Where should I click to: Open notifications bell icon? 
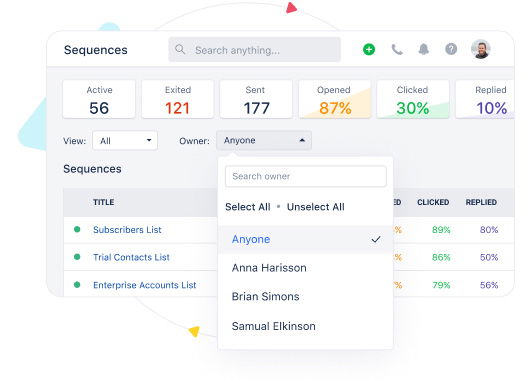point(423,50)
